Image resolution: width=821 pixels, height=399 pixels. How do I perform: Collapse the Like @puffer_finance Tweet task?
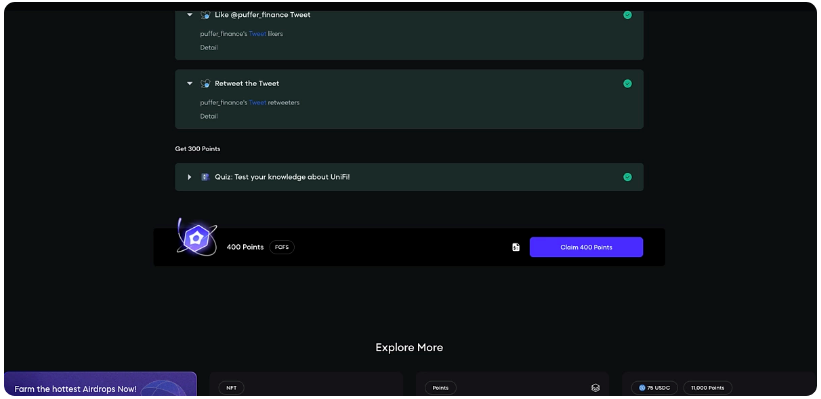tap(190, 15)
